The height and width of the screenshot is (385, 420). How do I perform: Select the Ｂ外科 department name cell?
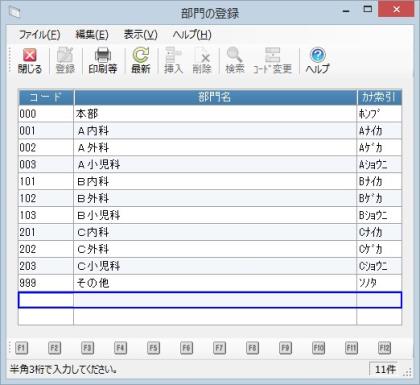pyautogui.click(x=215, y=199)
